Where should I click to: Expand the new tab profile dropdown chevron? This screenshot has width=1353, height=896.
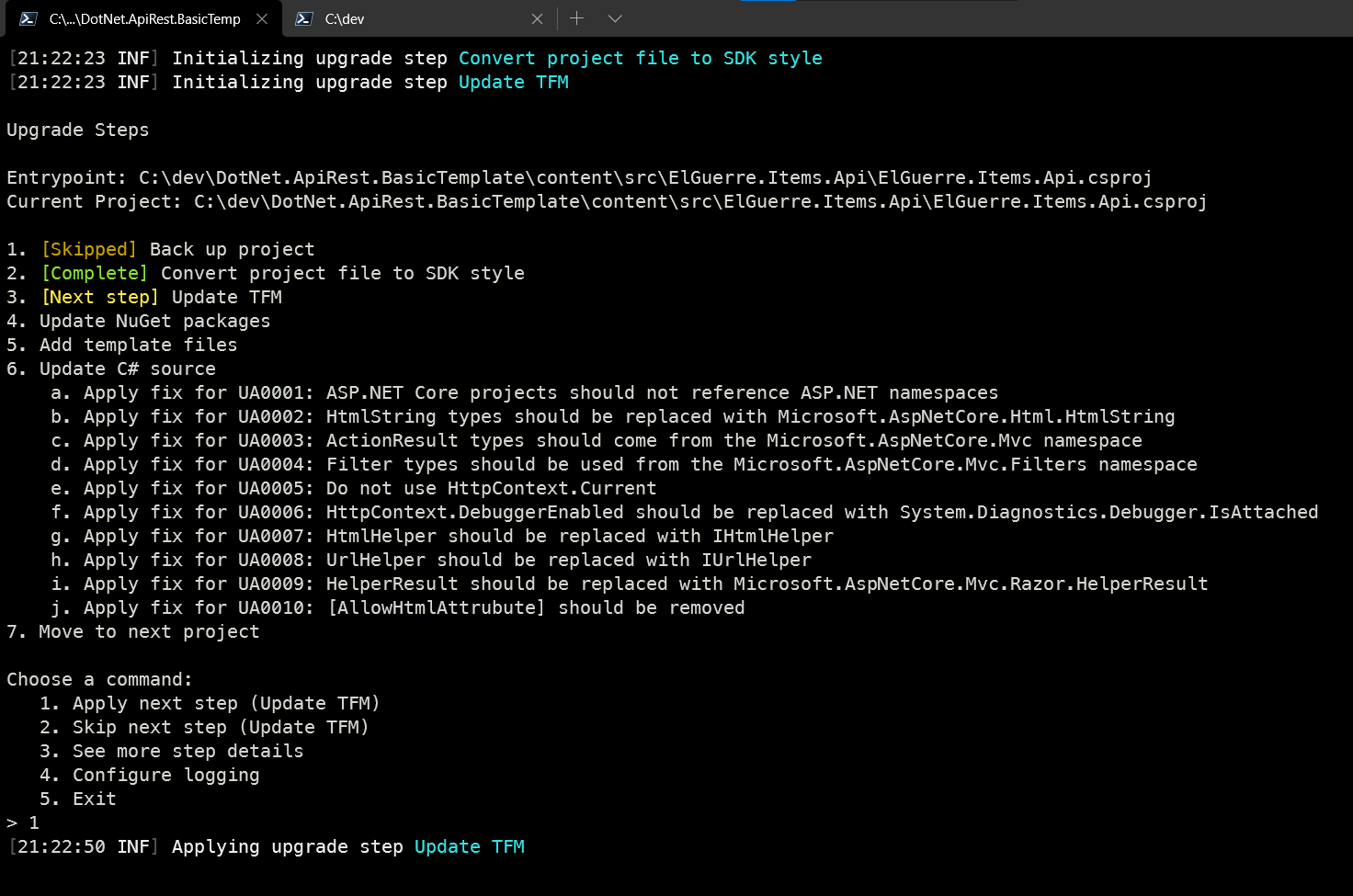[615, 18]
